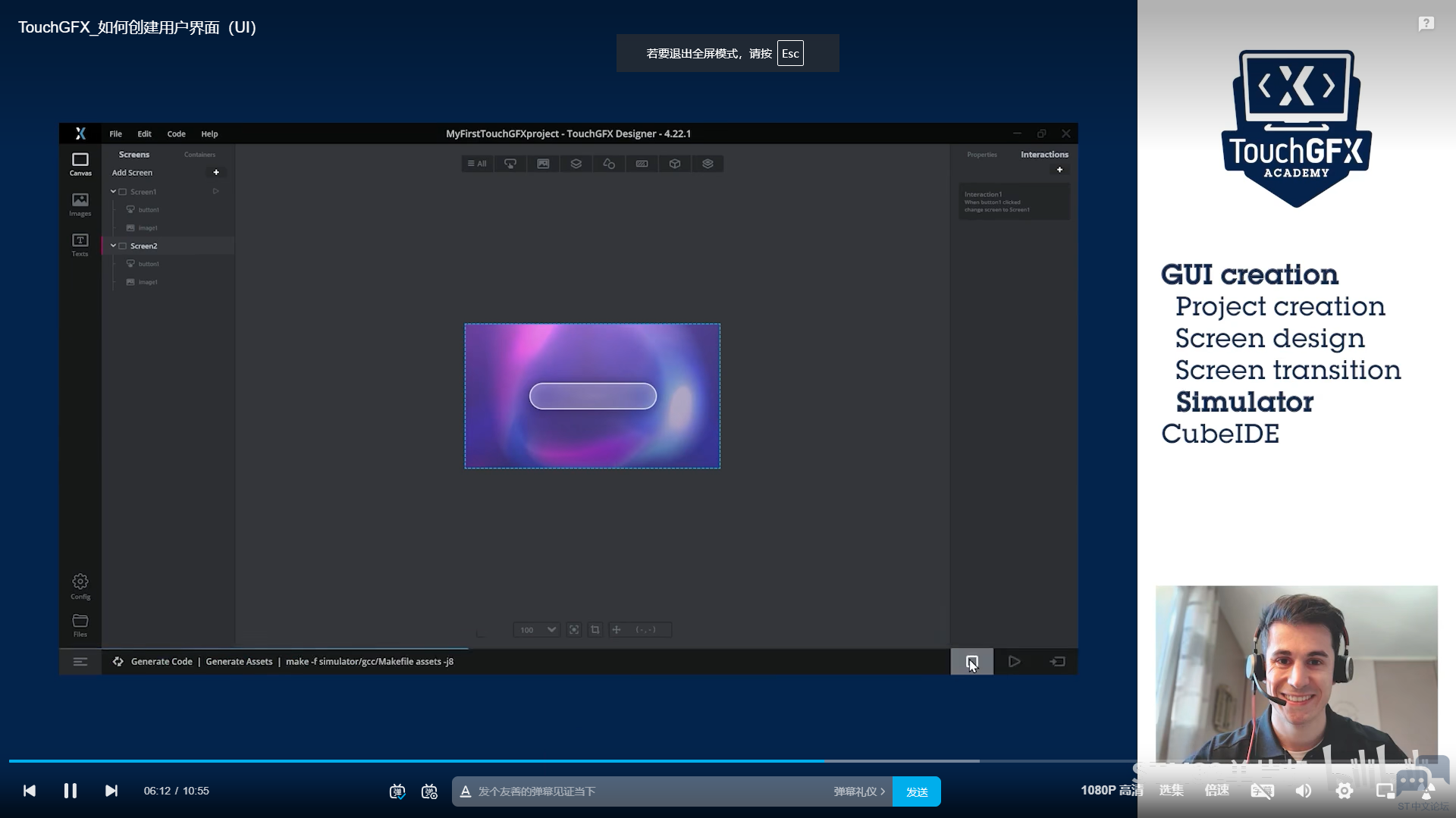Open the help question mark icon
The width and height of the screenshot is (1456, 818).
(x=1426, y=24)
